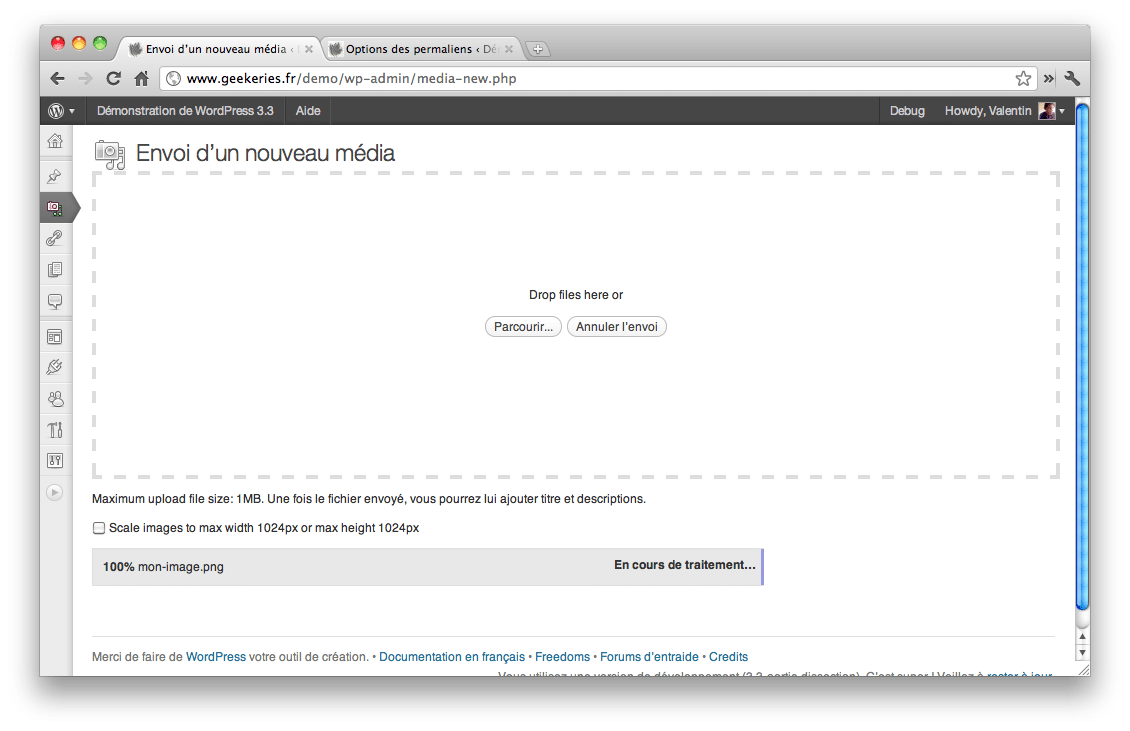
Task: Click the En cours de traitement… status
Action: (x=685, y=565)
